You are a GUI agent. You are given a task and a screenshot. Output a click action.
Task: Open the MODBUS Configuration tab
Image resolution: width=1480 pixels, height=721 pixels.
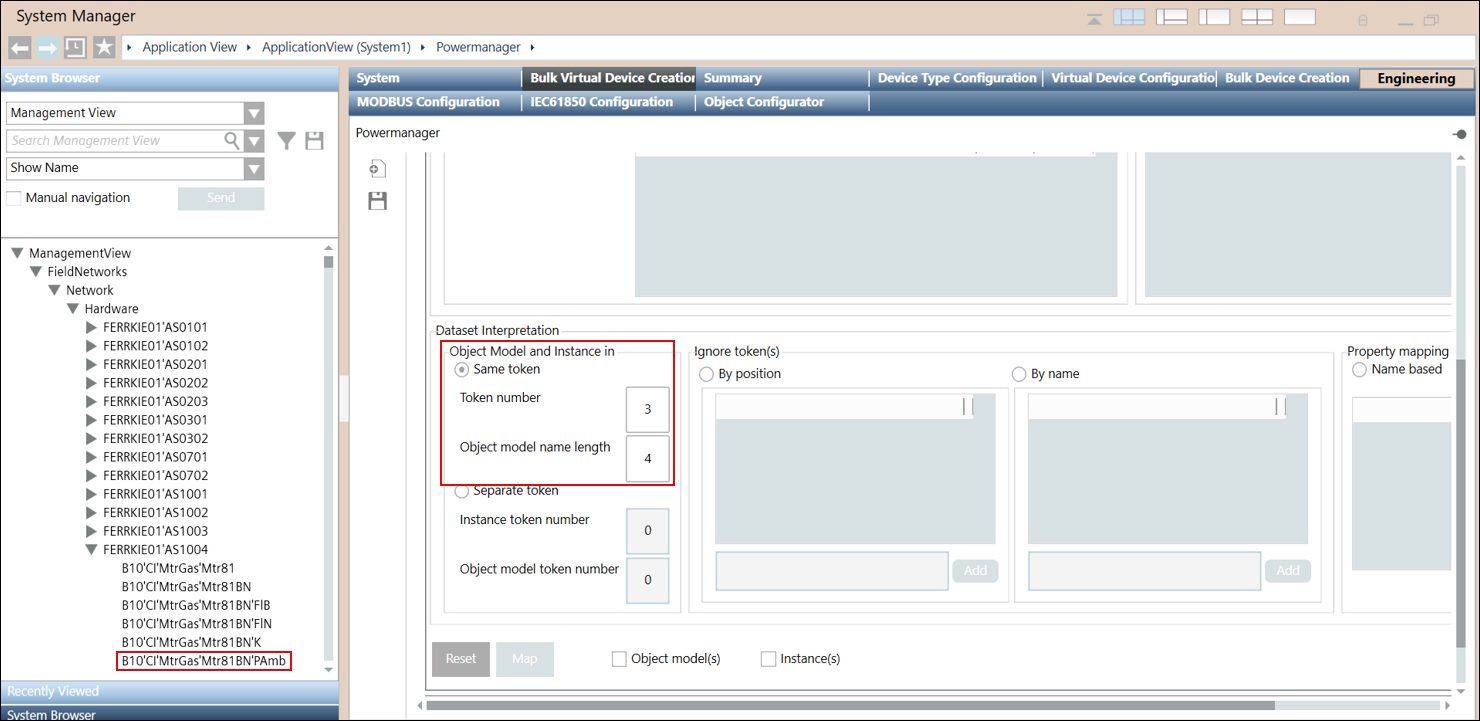tap(426, 101)
